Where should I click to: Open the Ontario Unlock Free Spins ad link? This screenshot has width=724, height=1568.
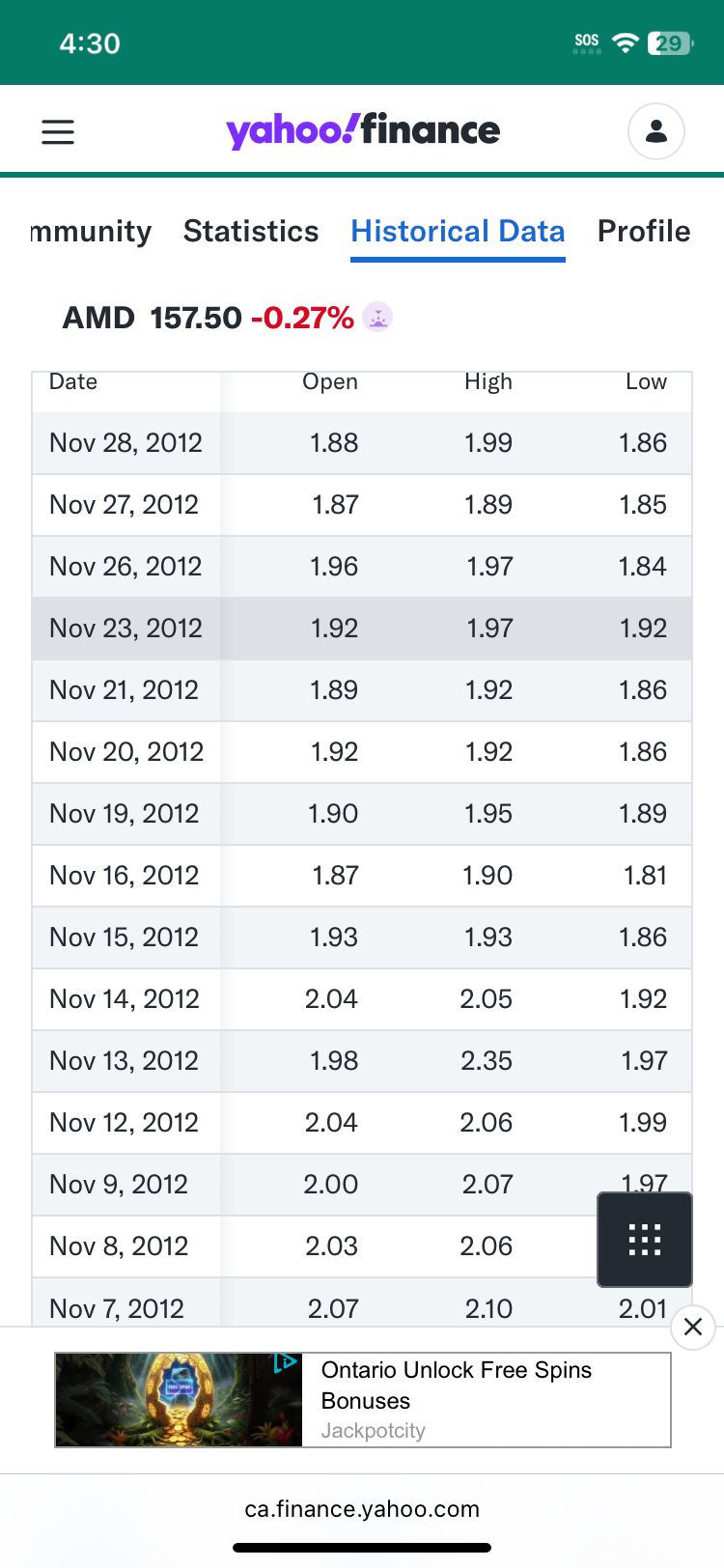coord(457,1385)
